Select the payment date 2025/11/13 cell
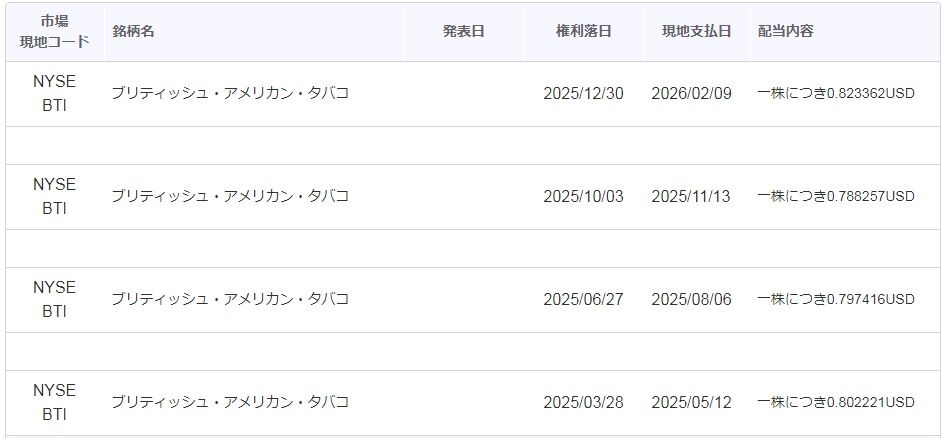Screen dimensions: 942x438 (x=691, y=196)
